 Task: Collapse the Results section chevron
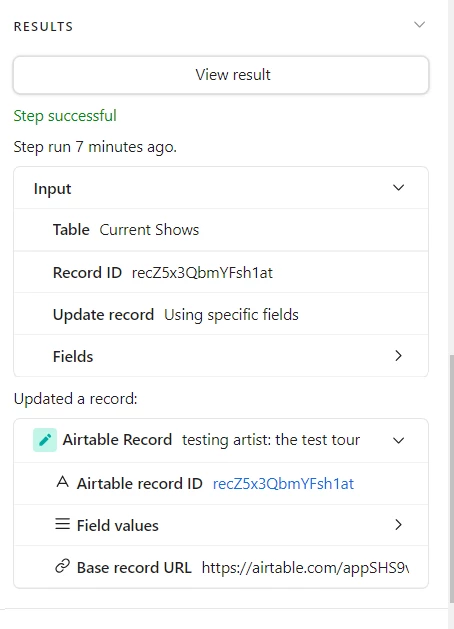(420, 25)
